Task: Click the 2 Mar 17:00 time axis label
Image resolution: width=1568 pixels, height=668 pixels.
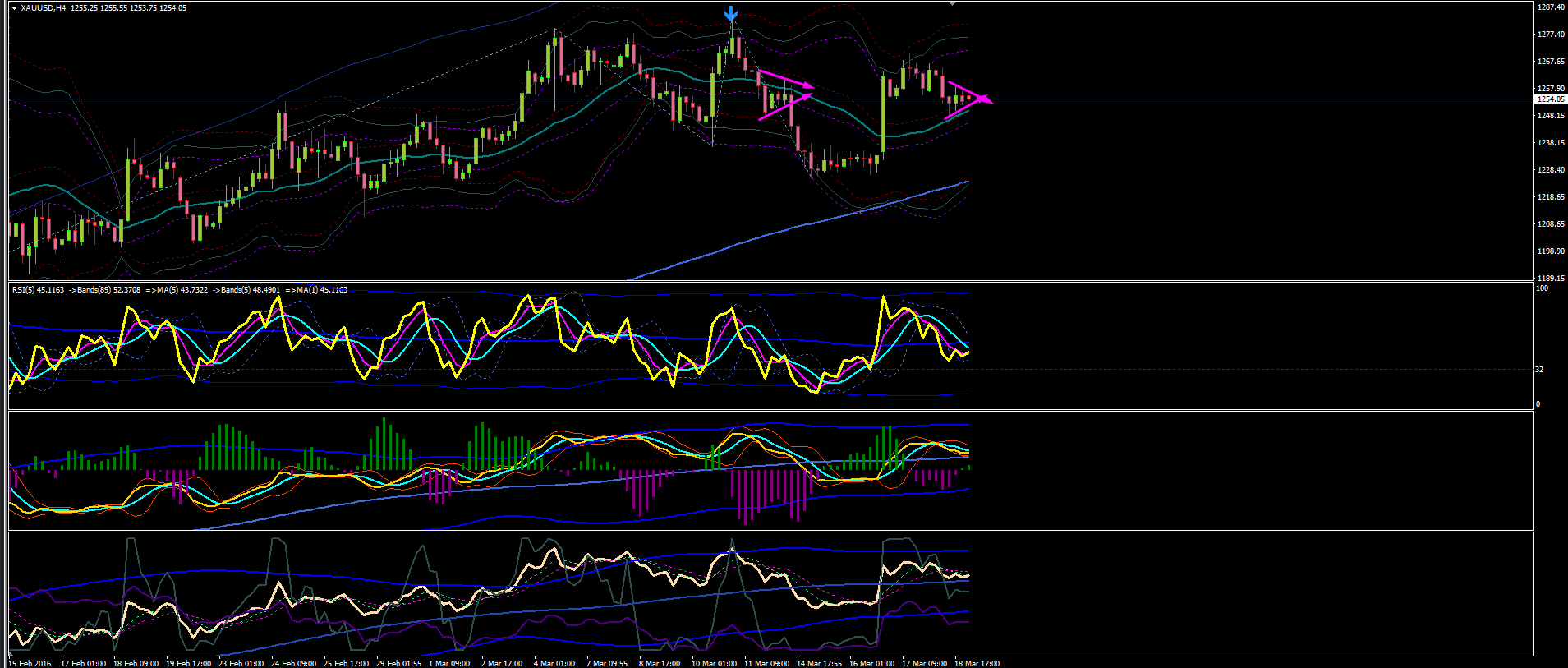Action: (502, 663)
